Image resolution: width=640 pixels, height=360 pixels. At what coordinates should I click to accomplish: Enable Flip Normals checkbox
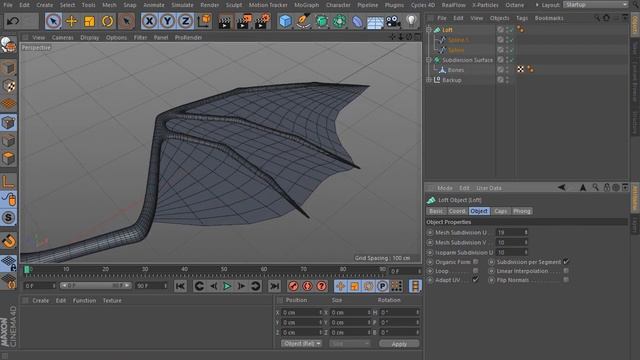pyautogui.click(x=566, y=280)
